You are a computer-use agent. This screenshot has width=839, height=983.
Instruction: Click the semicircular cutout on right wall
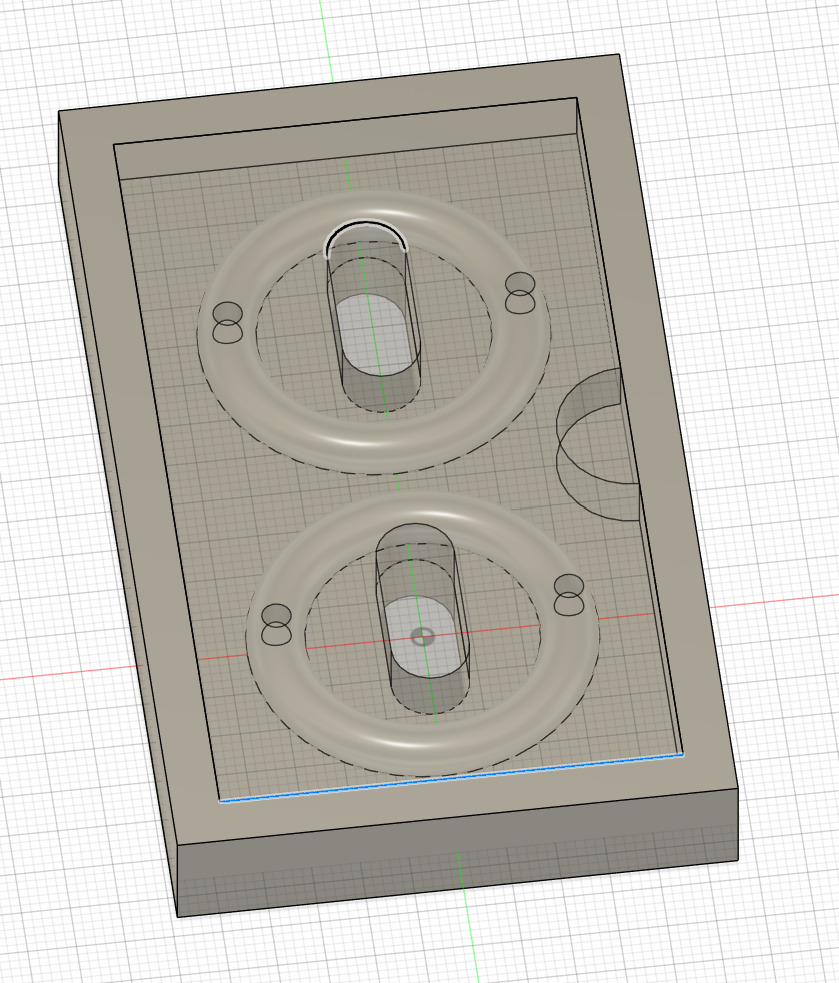[597, 440]
